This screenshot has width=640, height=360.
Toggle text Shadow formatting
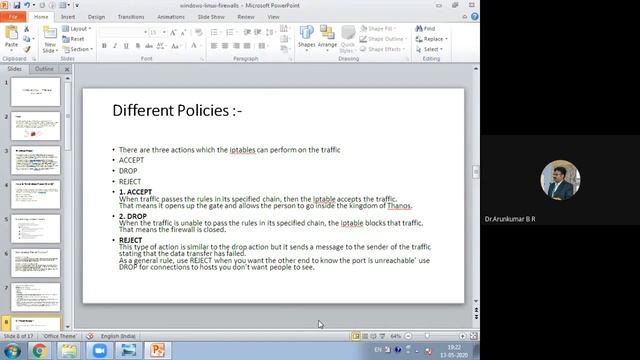(x=138, y=46)
